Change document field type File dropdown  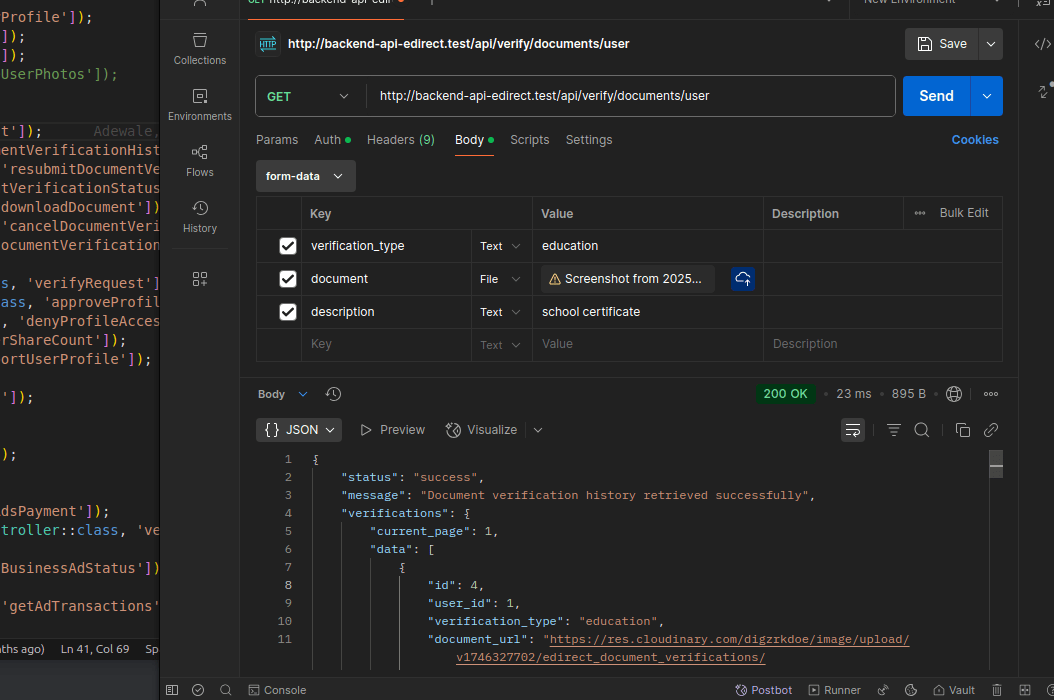click(x=500, y=279)
